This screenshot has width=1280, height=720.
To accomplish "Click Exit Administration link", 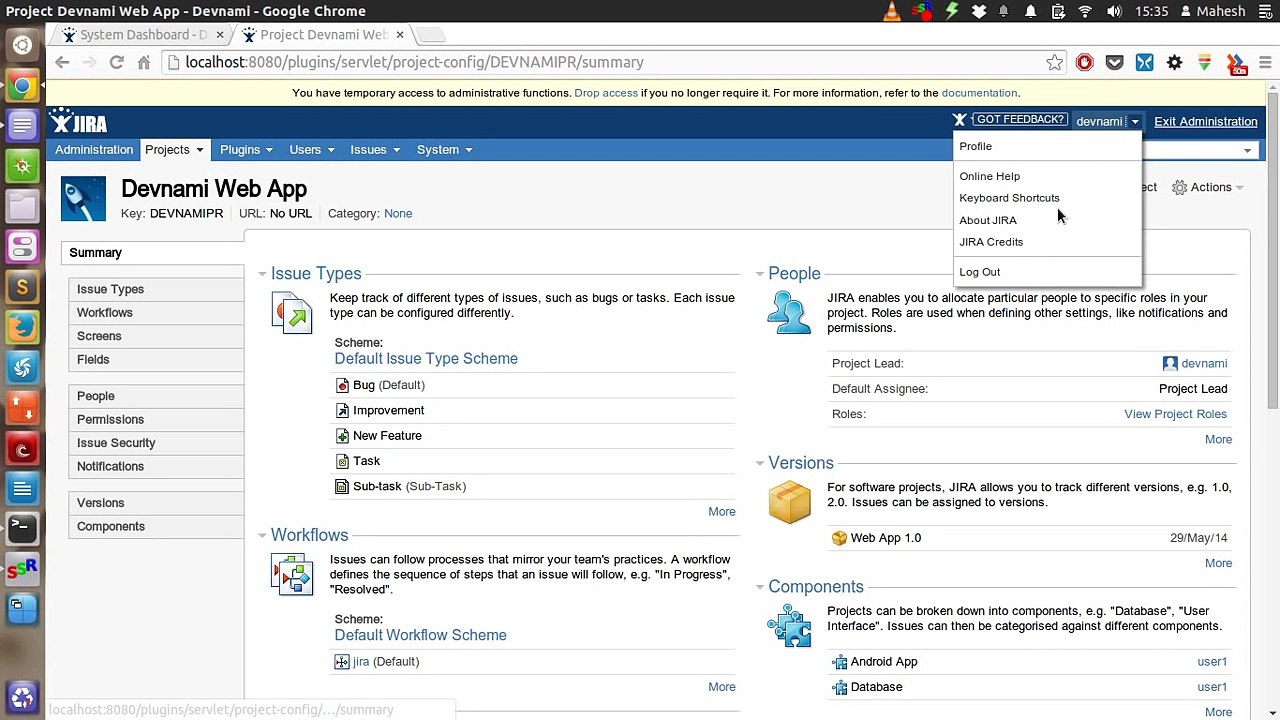I will click(x=1205, y=121).
